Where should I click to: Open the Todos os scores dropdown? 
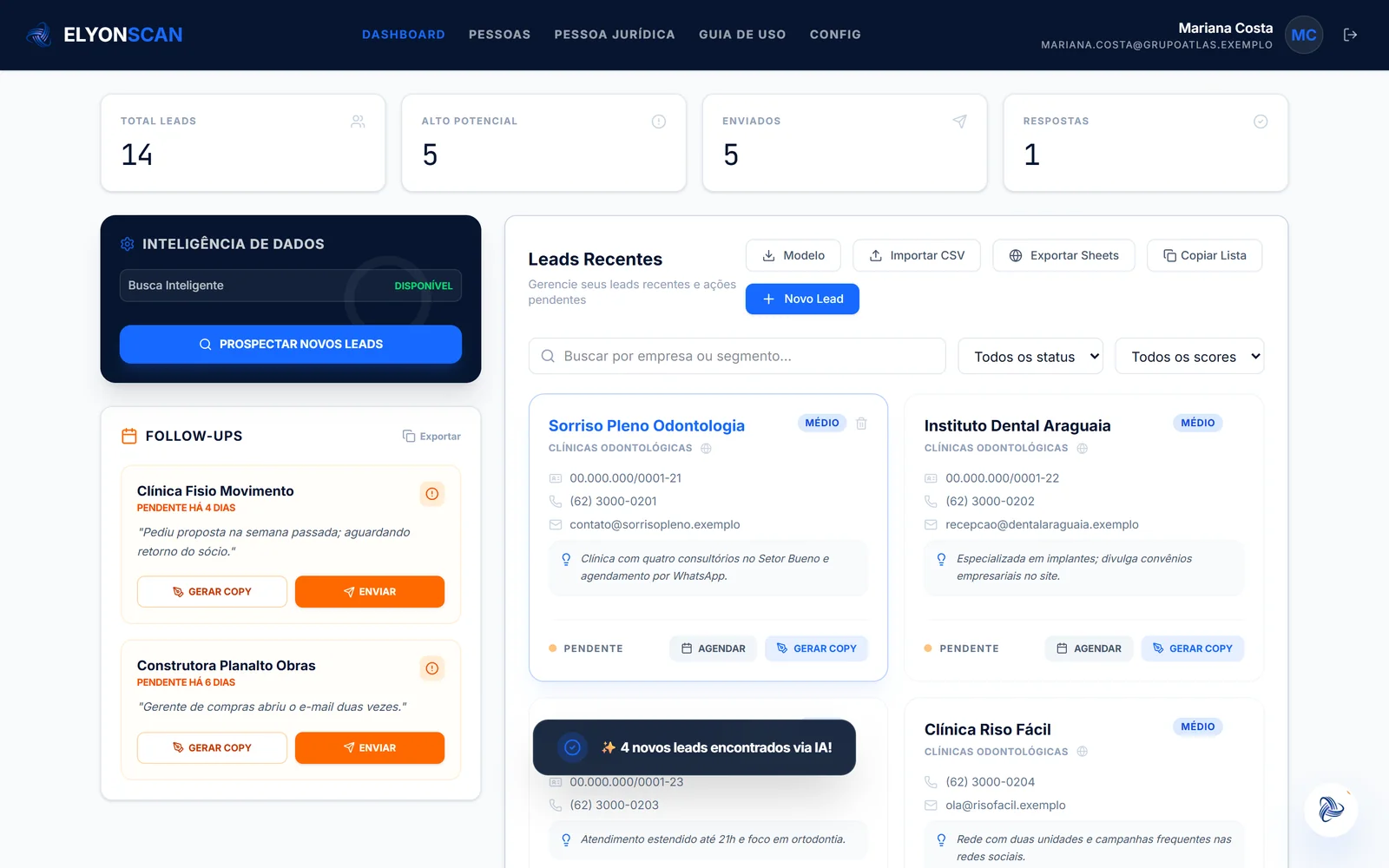1189,357
